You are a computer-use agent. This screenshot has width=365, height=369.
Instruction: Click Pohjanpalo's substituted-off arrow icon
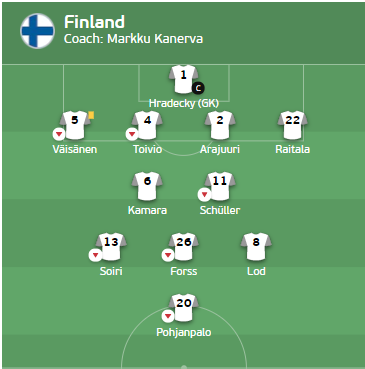168,316
